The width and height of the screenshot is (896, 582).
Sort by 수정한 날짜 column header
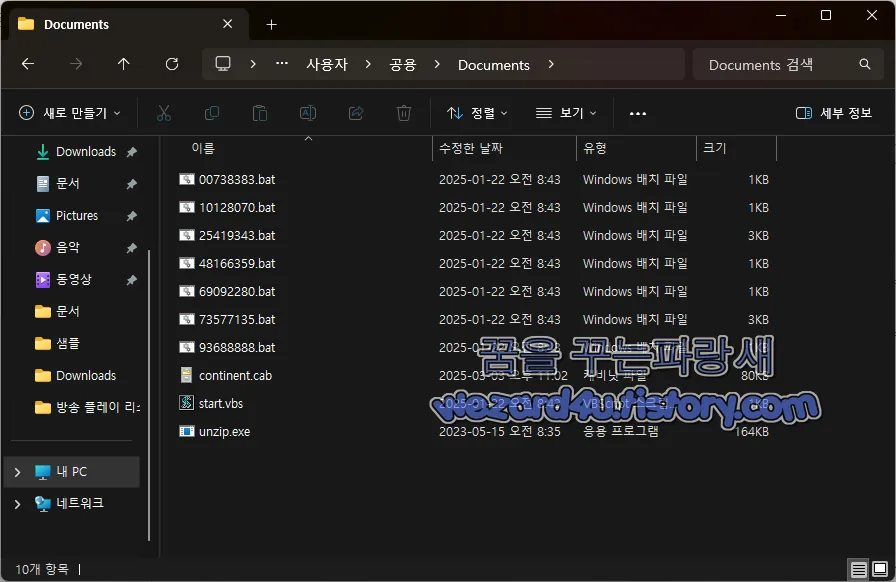(471, 149)
